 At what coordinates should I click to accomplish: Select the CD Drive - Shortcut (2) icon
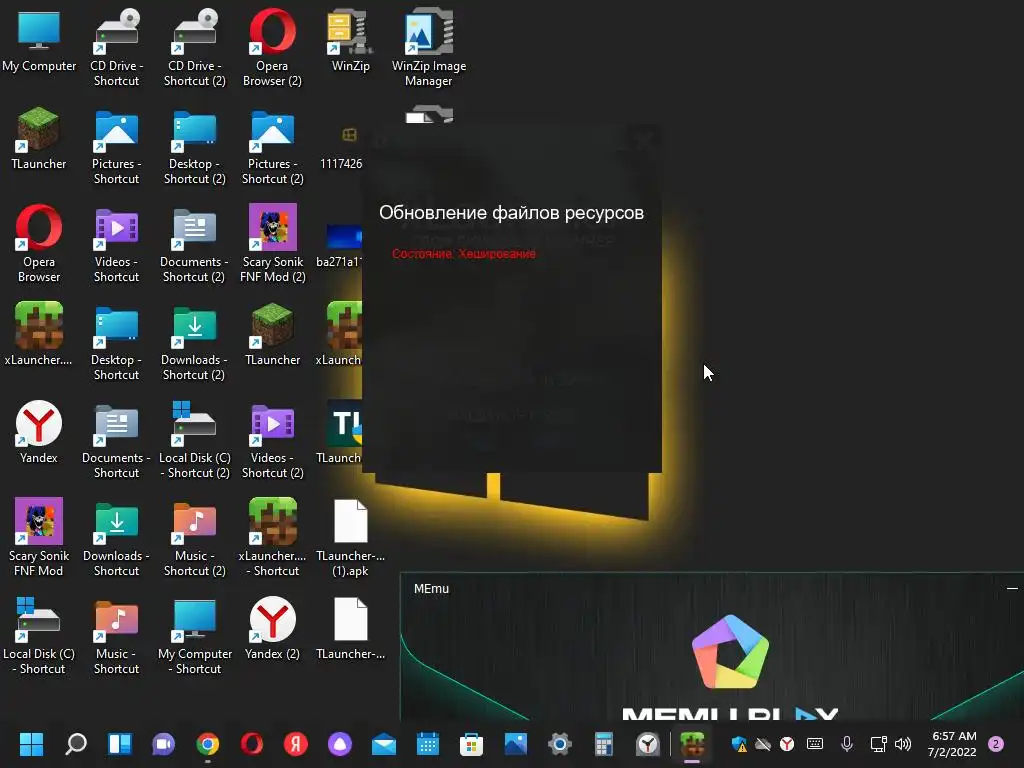click(195, 48)
